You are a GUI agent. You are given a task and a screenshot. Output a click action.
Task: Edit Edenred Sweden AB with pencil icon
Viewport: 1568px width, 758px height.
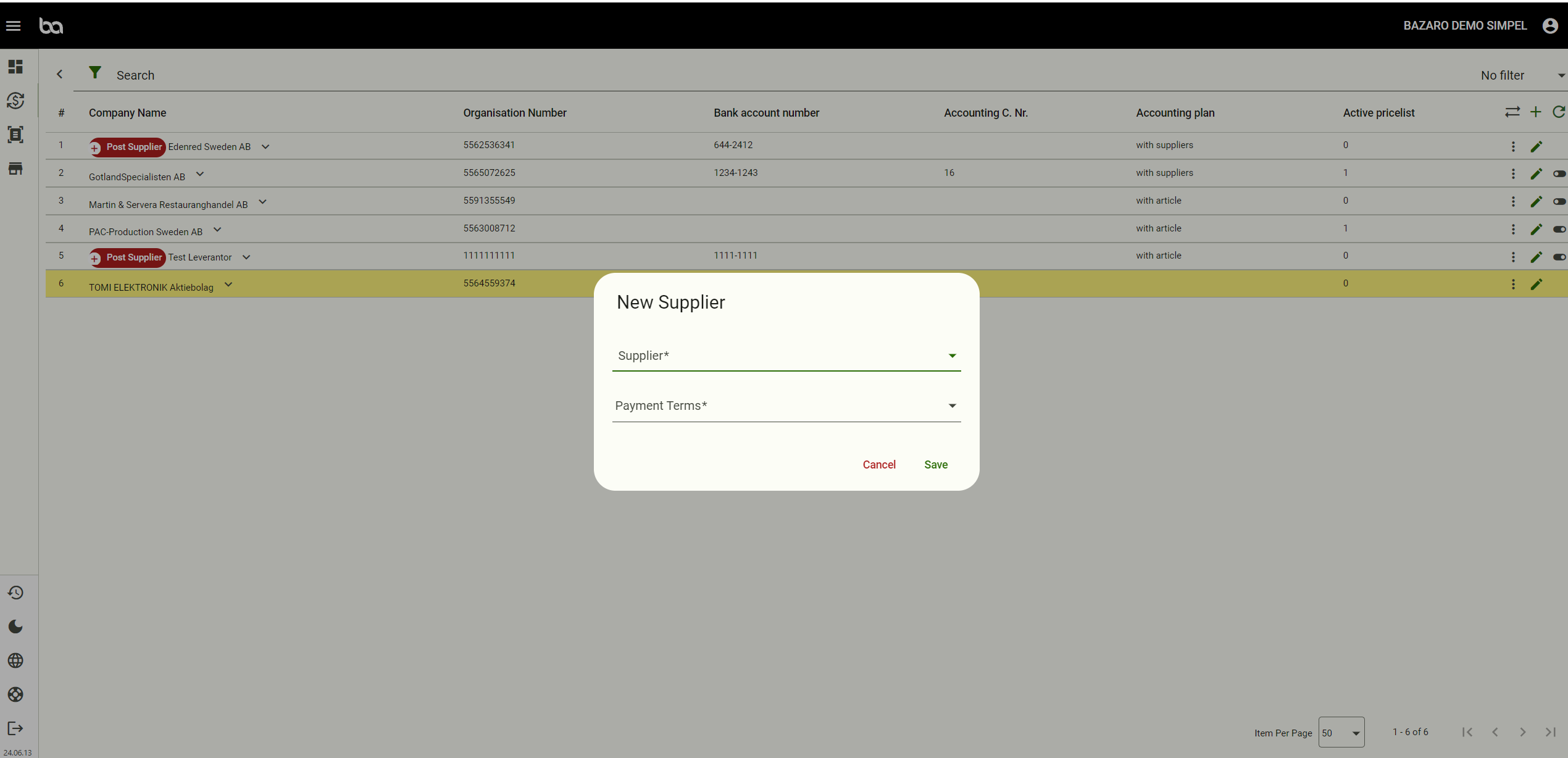(1537, 146)
